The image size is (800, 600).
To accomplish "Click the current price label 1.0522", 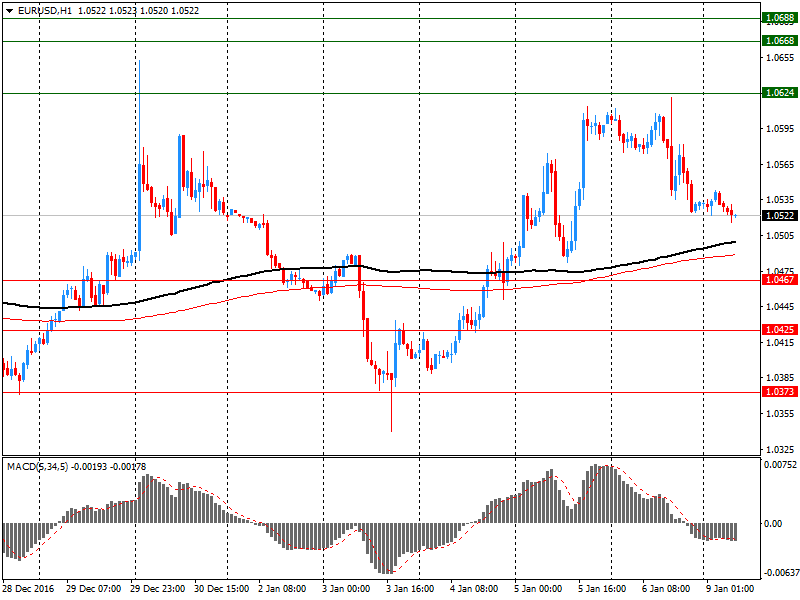I will [779, 216].
